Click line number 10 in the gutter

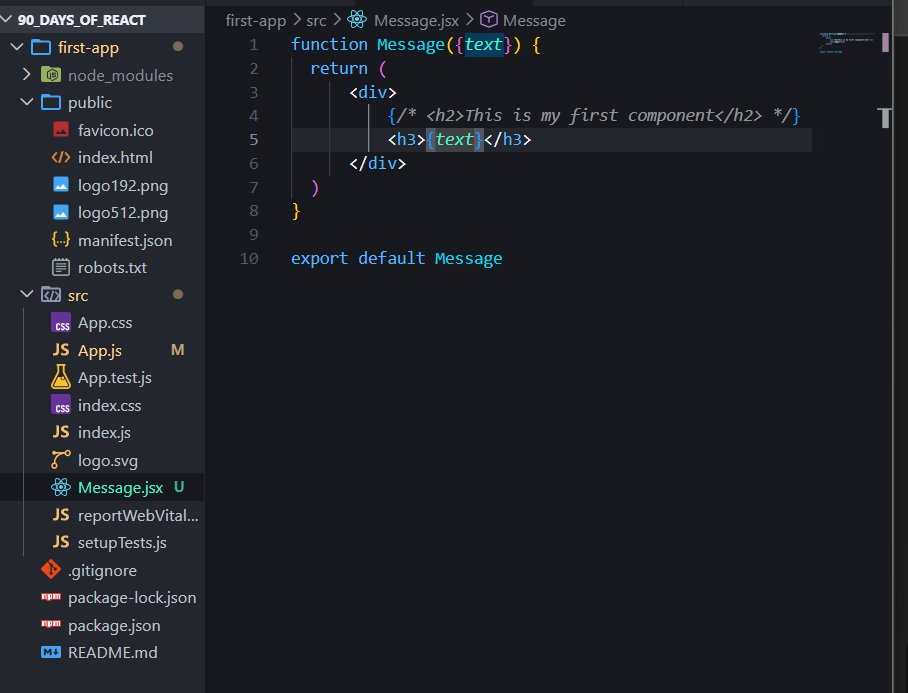250,258
